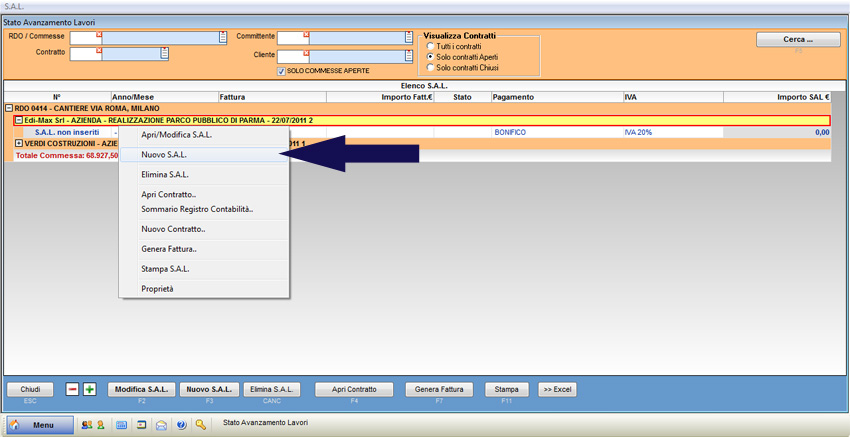Click the blue help question mark icon
The image size is (850, 437).
[x=181, y=425]
